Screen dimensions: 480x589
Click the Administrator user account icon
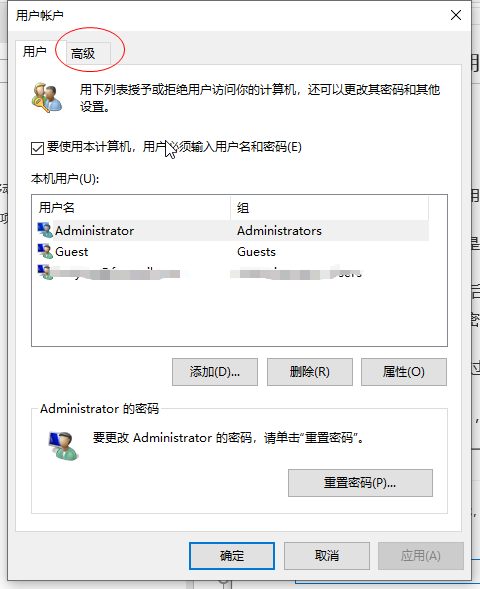click(x=45, y=230)
